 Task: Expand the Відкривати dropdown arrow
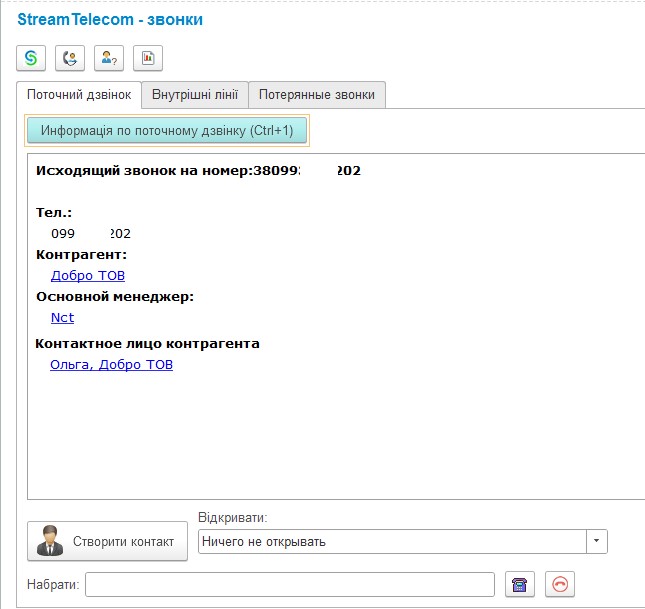pyautogui.click(x=596, y=541)
